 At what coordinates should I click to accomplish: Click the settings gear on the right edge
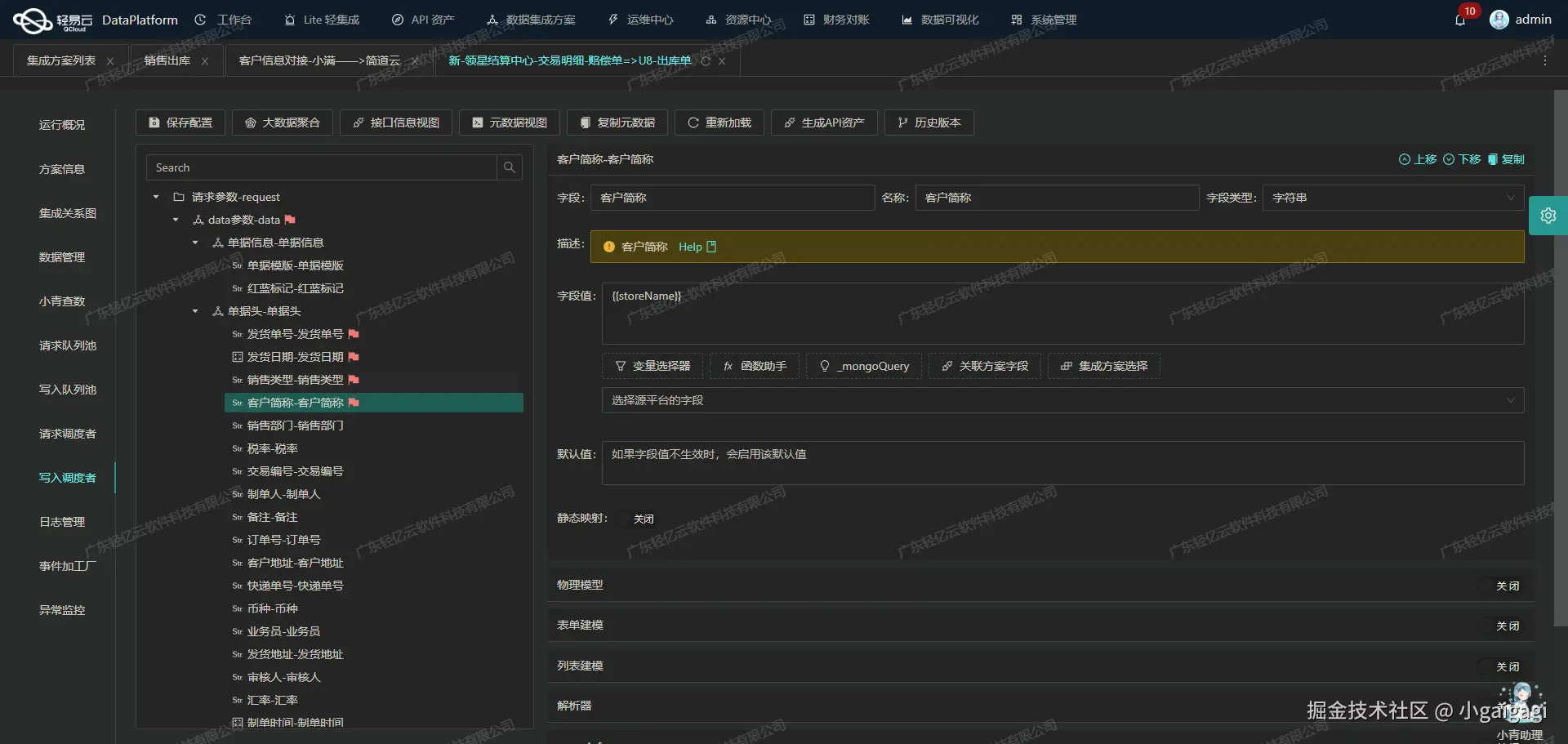(1549, 215)
